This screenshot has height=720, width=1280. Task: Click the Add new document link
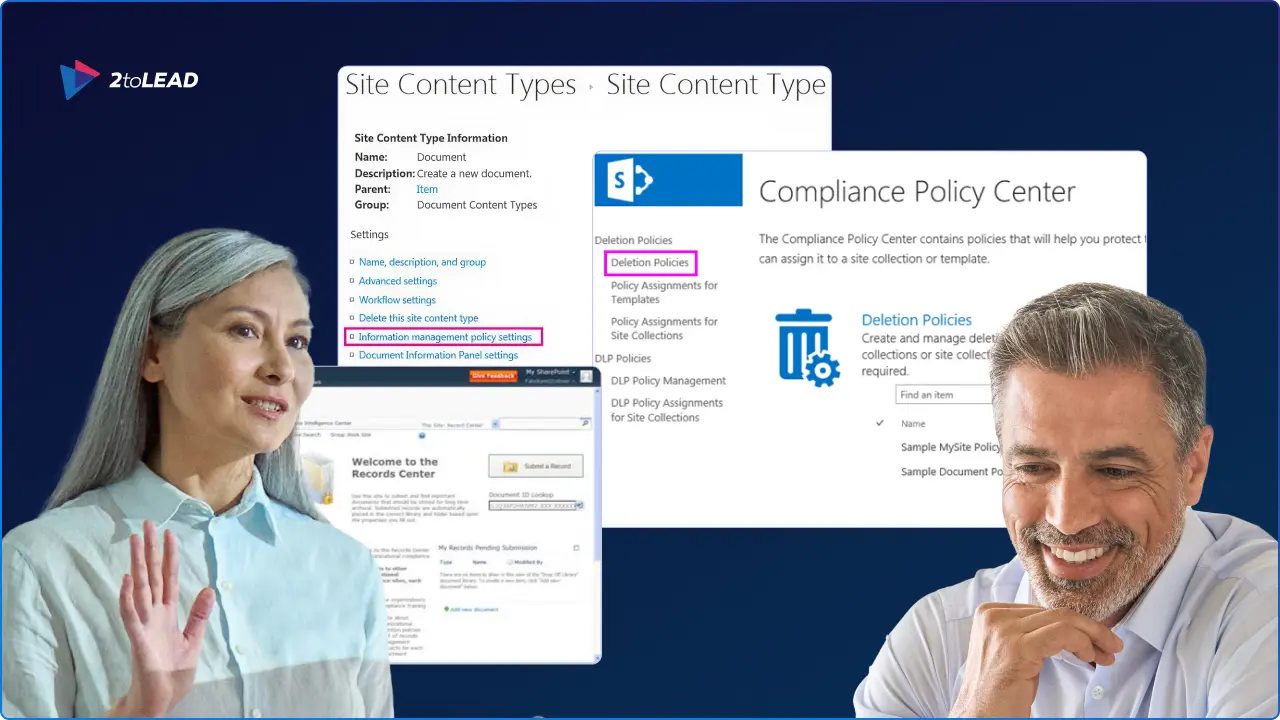pyautogui.click(x=474, y=609)
